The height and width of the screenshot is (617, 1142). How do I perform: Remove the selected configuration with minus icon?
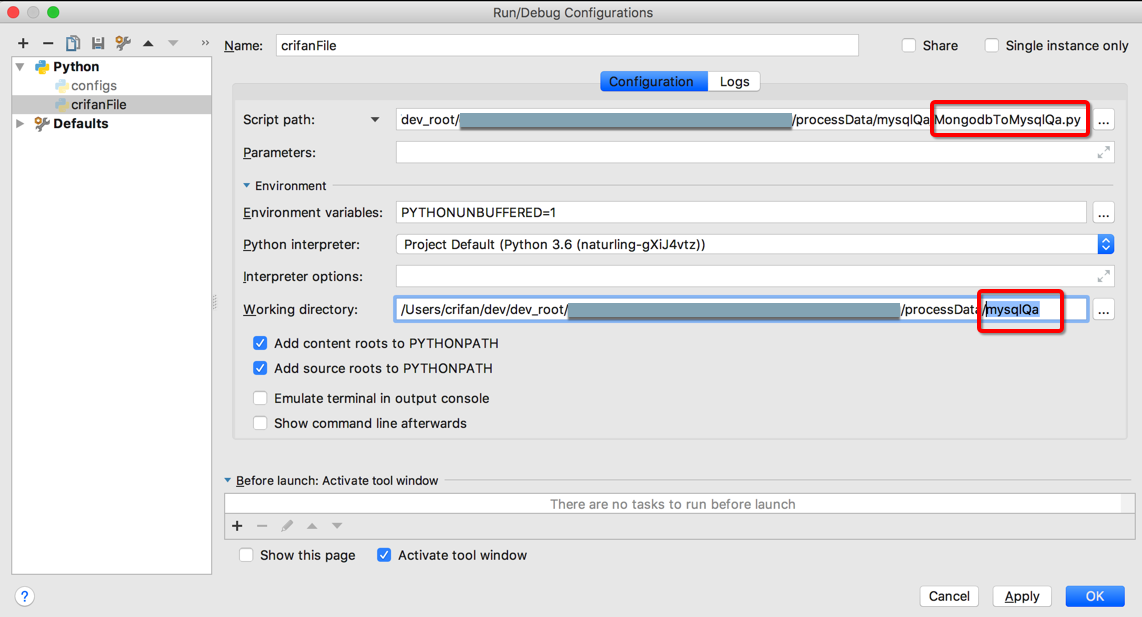(x=48, y=44)
